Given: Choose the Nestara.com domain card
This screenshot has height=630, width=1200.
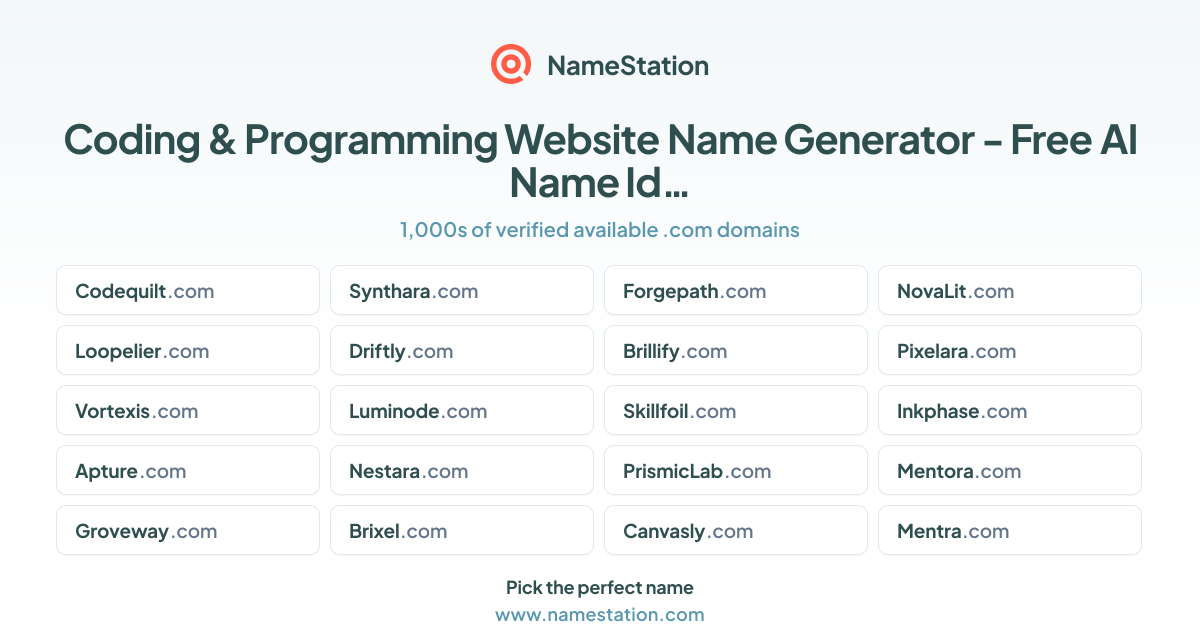Looking at the screenshot, I should (462, 471).
